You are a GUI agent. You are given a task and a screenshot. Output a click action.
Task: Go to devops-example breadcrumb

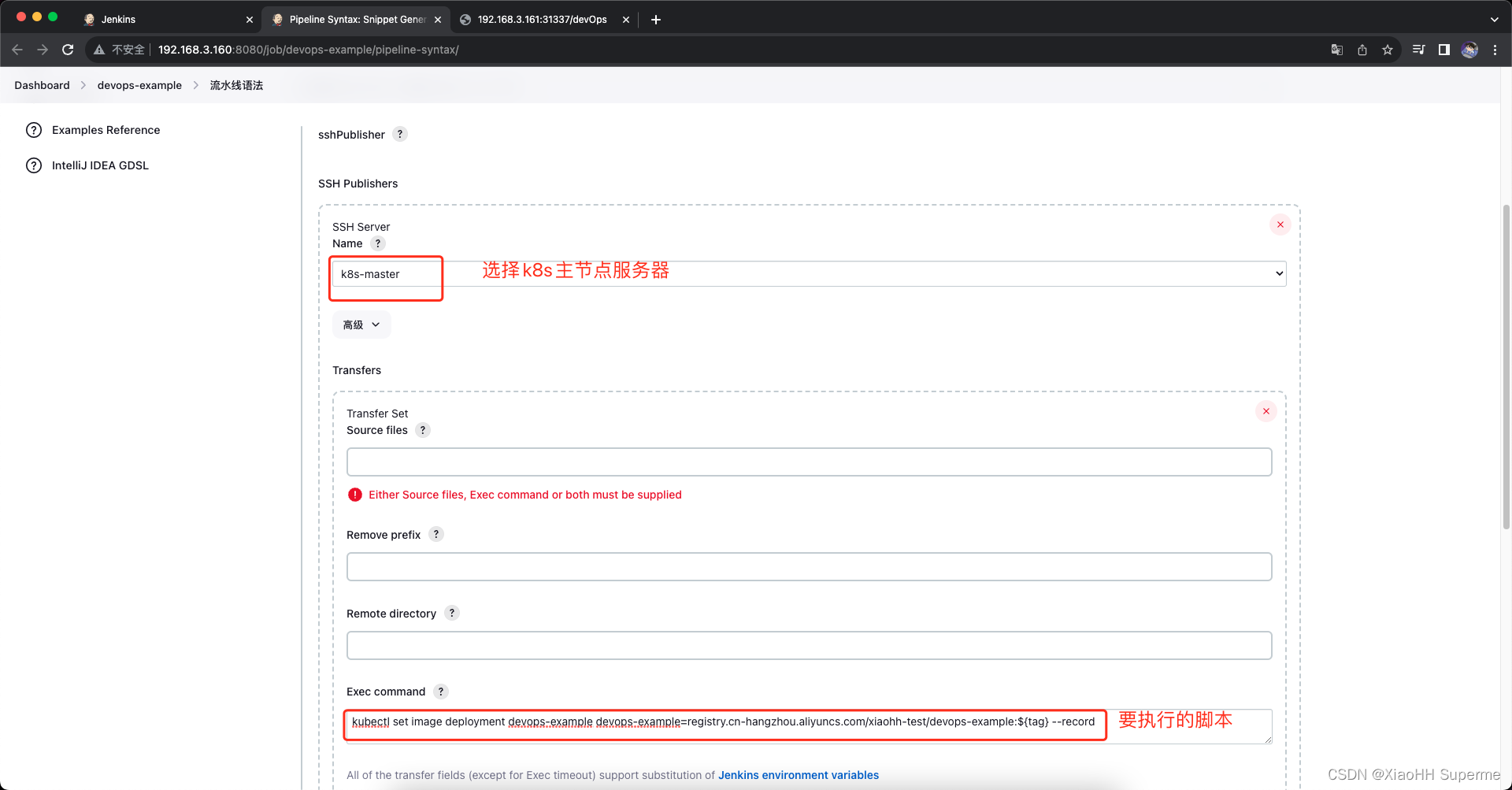click(139, 85)
